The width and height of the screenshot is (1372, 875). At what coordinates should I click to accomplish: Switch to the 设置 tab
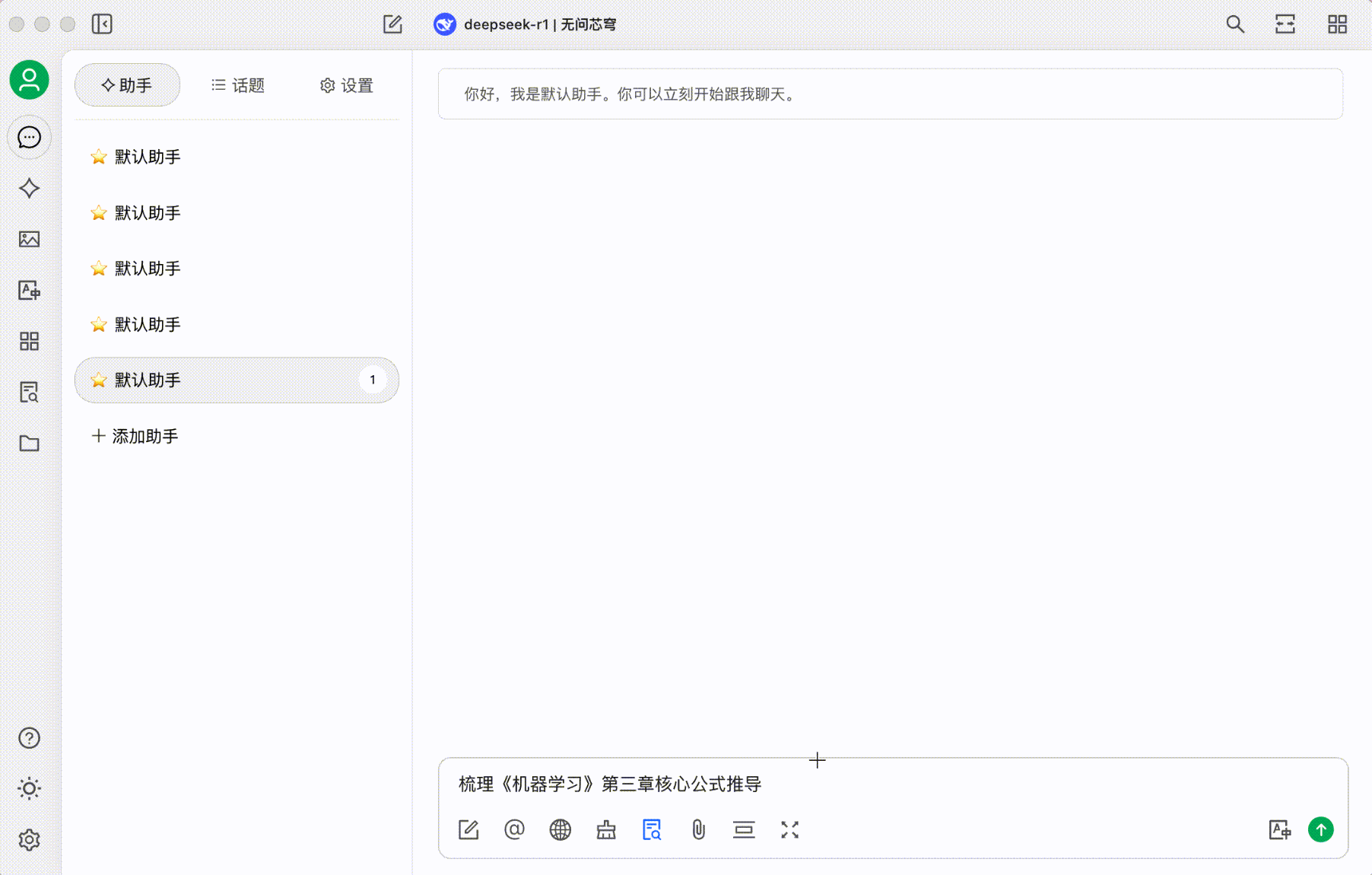click(347, 85)
